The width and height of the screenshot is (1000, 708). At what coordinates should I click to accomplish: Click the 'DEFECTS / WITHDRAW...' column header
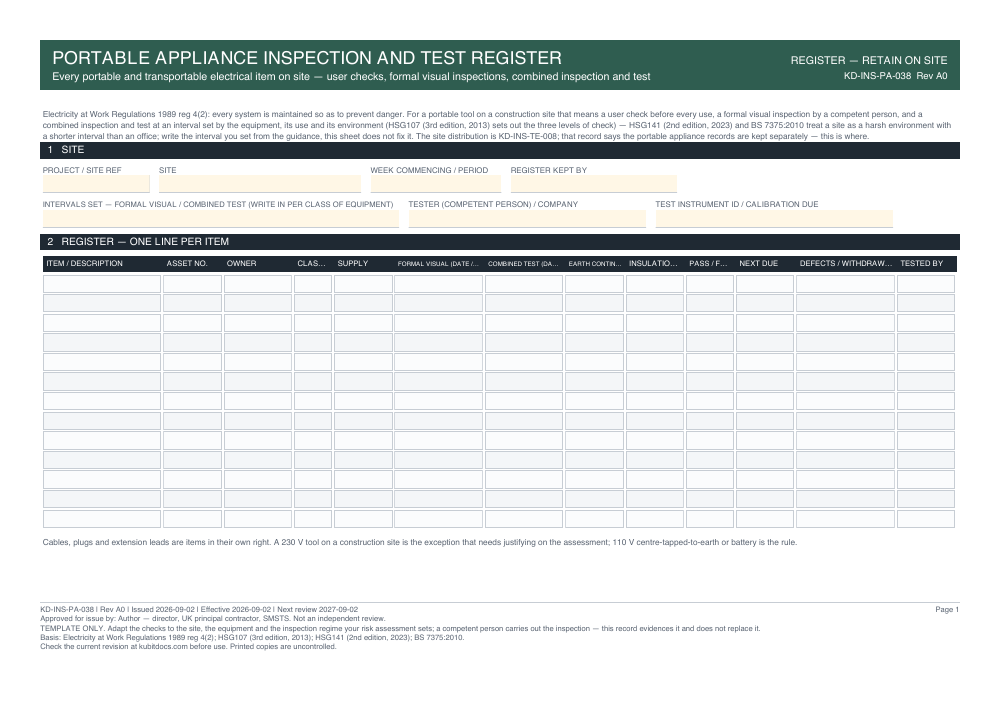pyautogui.click(x=846, y=263)
